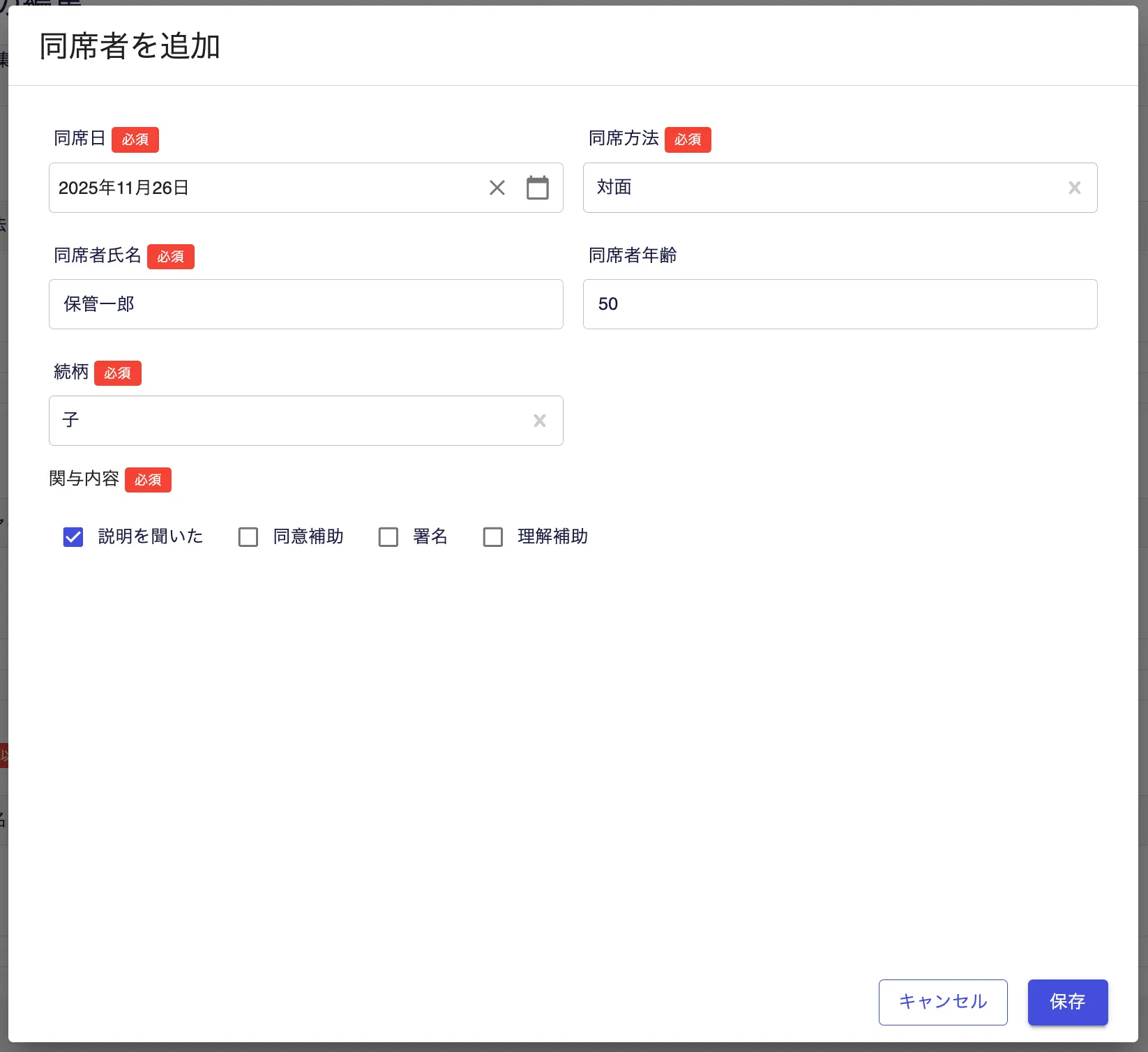The width and height of the screenshot is (1148, 1052).
Task: Enable the 同意補助 checkbox
Action: tap(248, 536)
